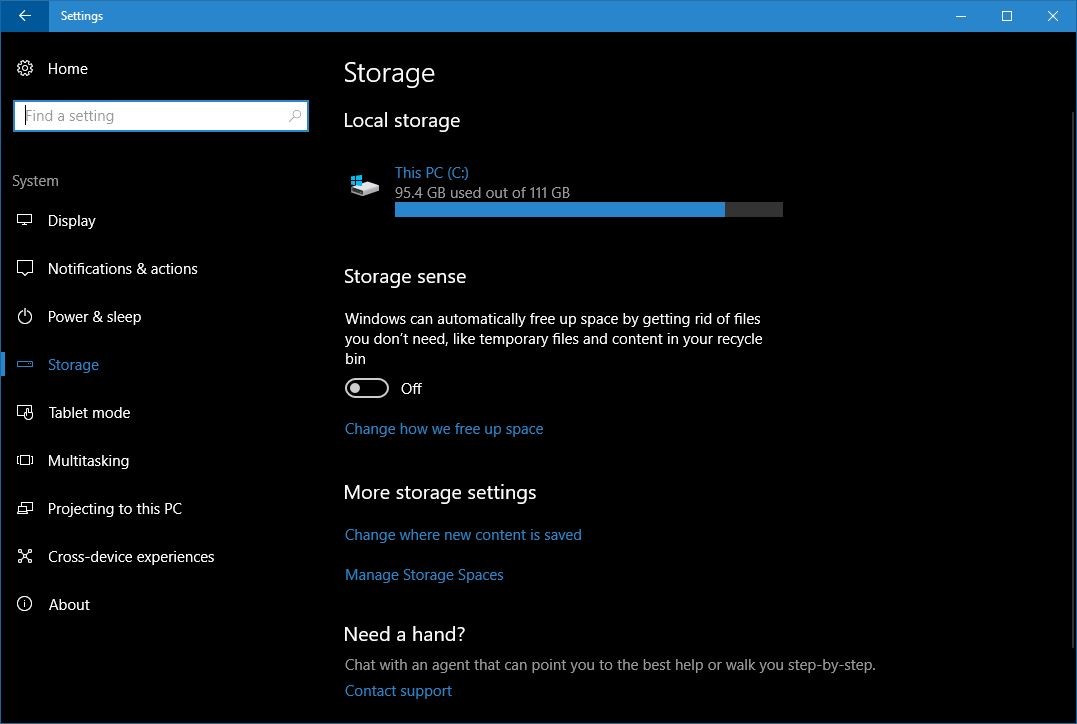Select the Display icon in sidebar
The height and width of the screenshot is (724, 1077).
[x=24, y=220]
